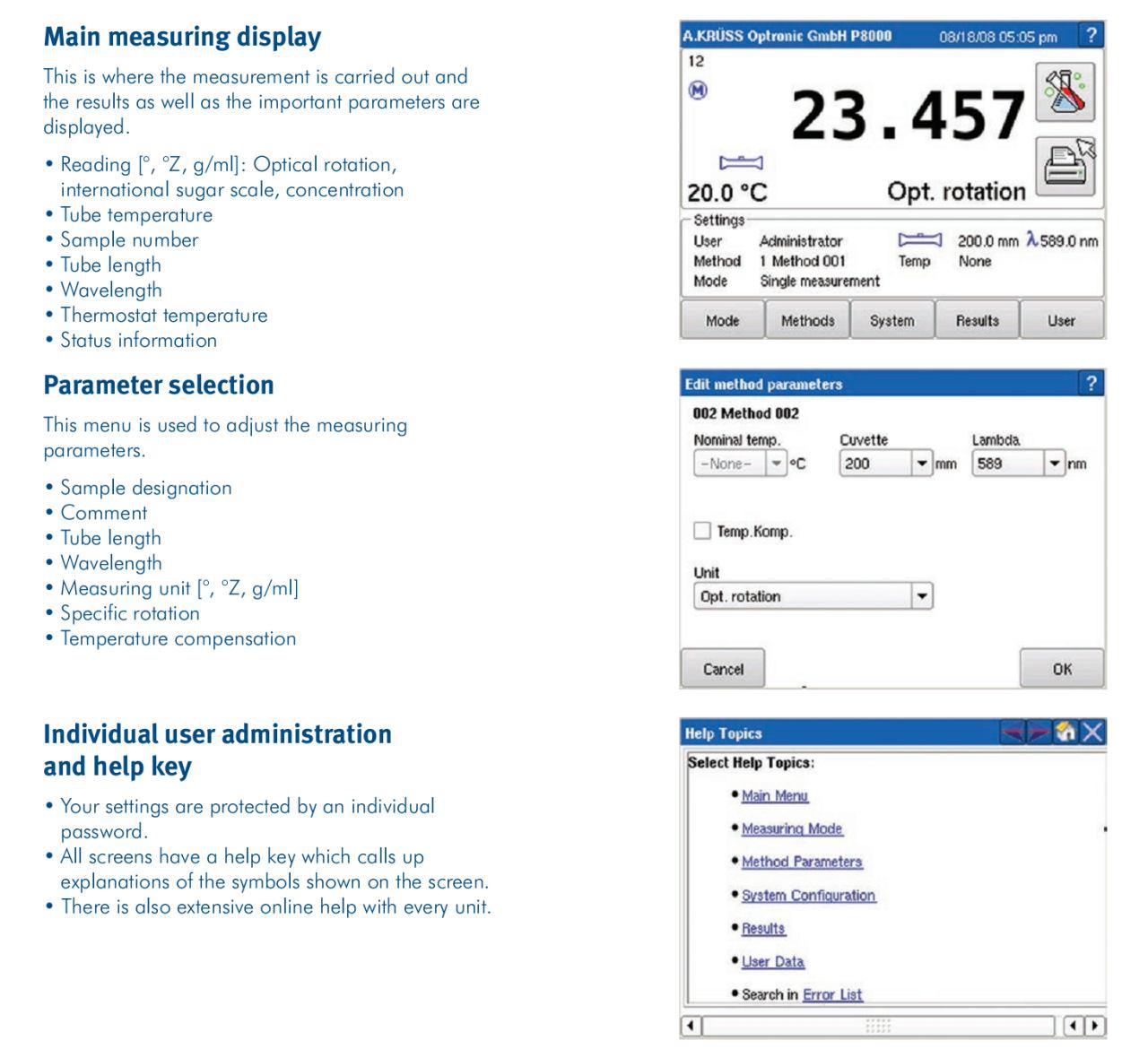This screenshot has height=1049, width=1148.
Task: Click the tube icon above 20.0 °C
Action: click(x=741, y=162)
